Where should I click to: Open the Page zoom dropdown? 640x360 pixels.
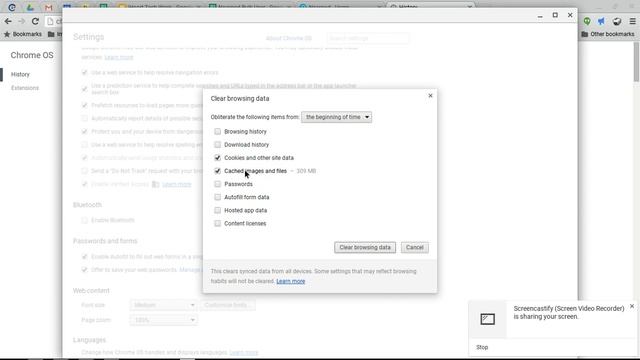point(163,320)
